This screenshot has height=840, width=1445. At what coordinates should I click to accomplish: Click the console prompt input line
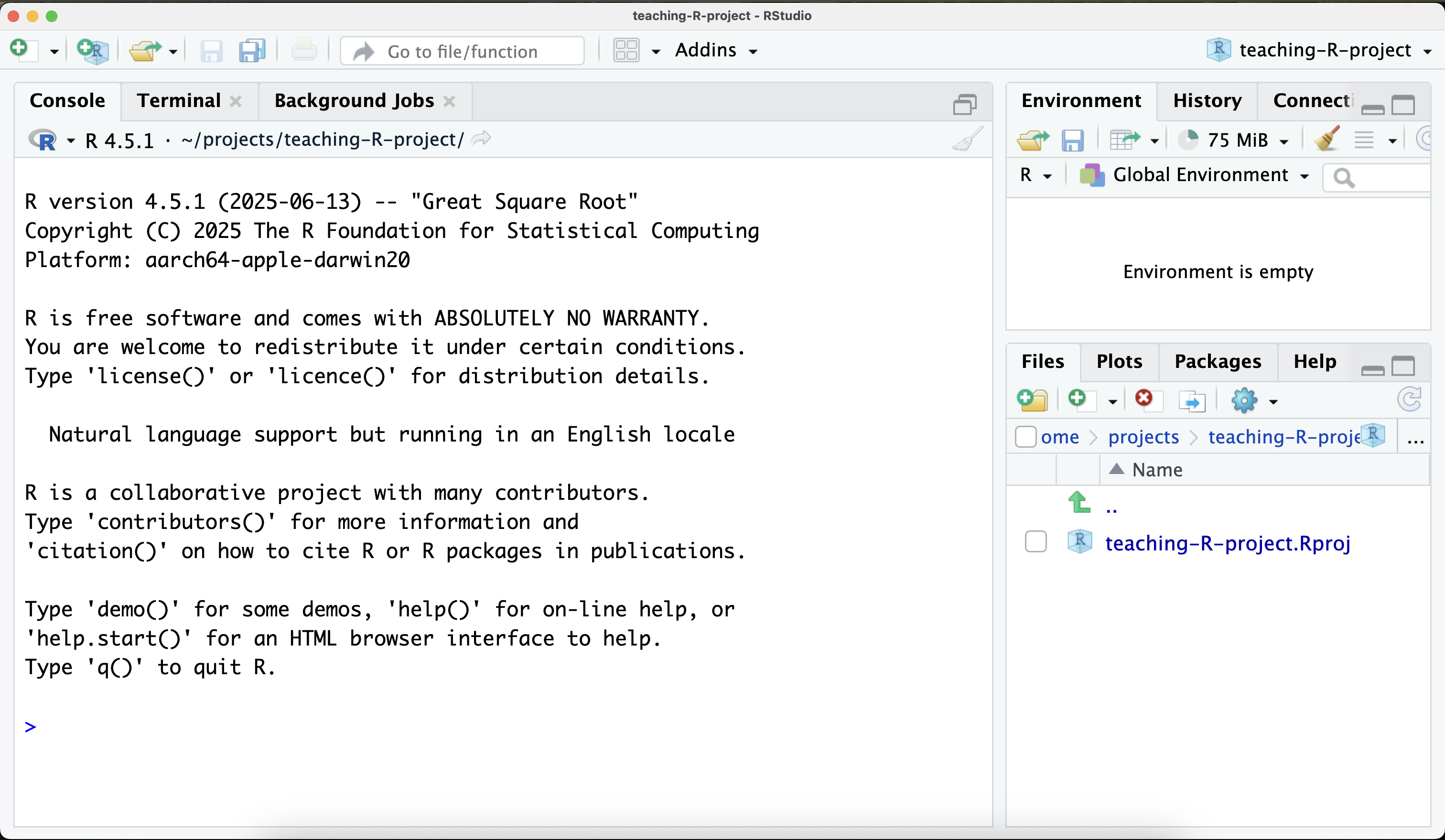pos(502,726)
